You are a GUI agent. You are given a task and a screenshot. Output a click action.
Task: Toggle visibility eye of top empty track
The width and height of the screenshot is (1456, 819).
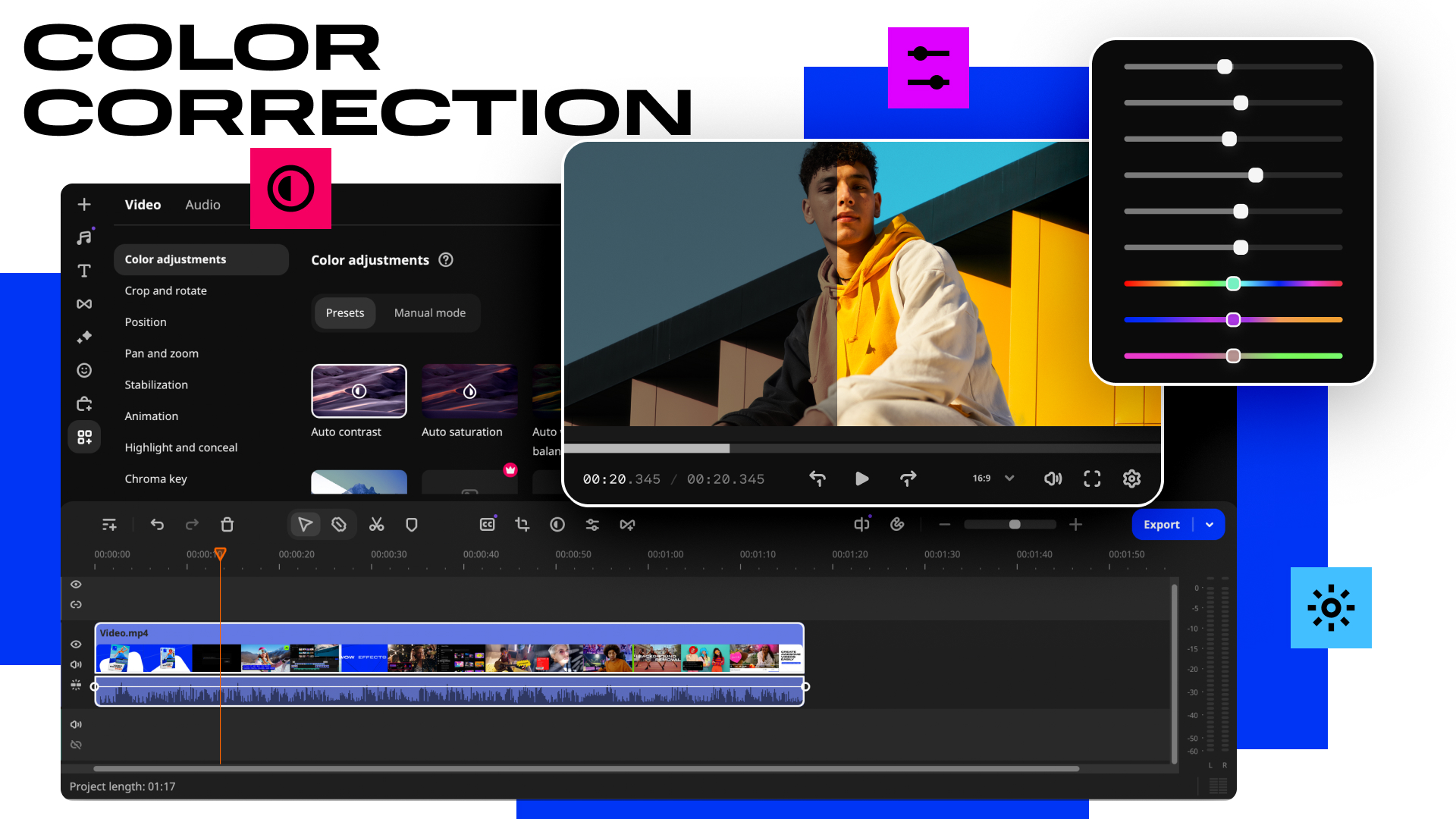(76, 585)
